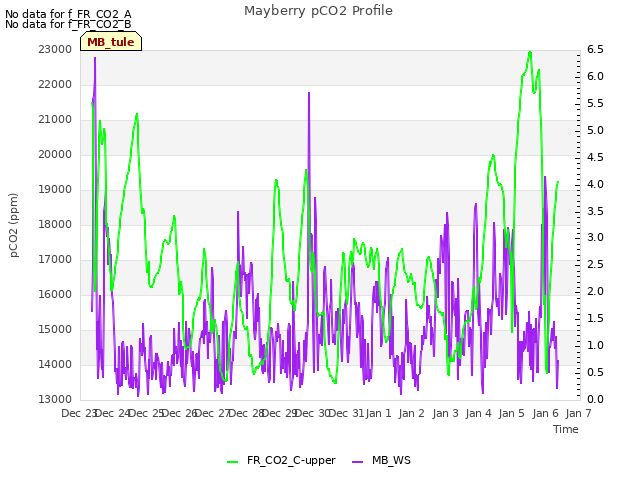Viewport: 640px width, 480px height.
Task: Select the FR_CO2_C-upper legend label
Action: coord(291,460)
